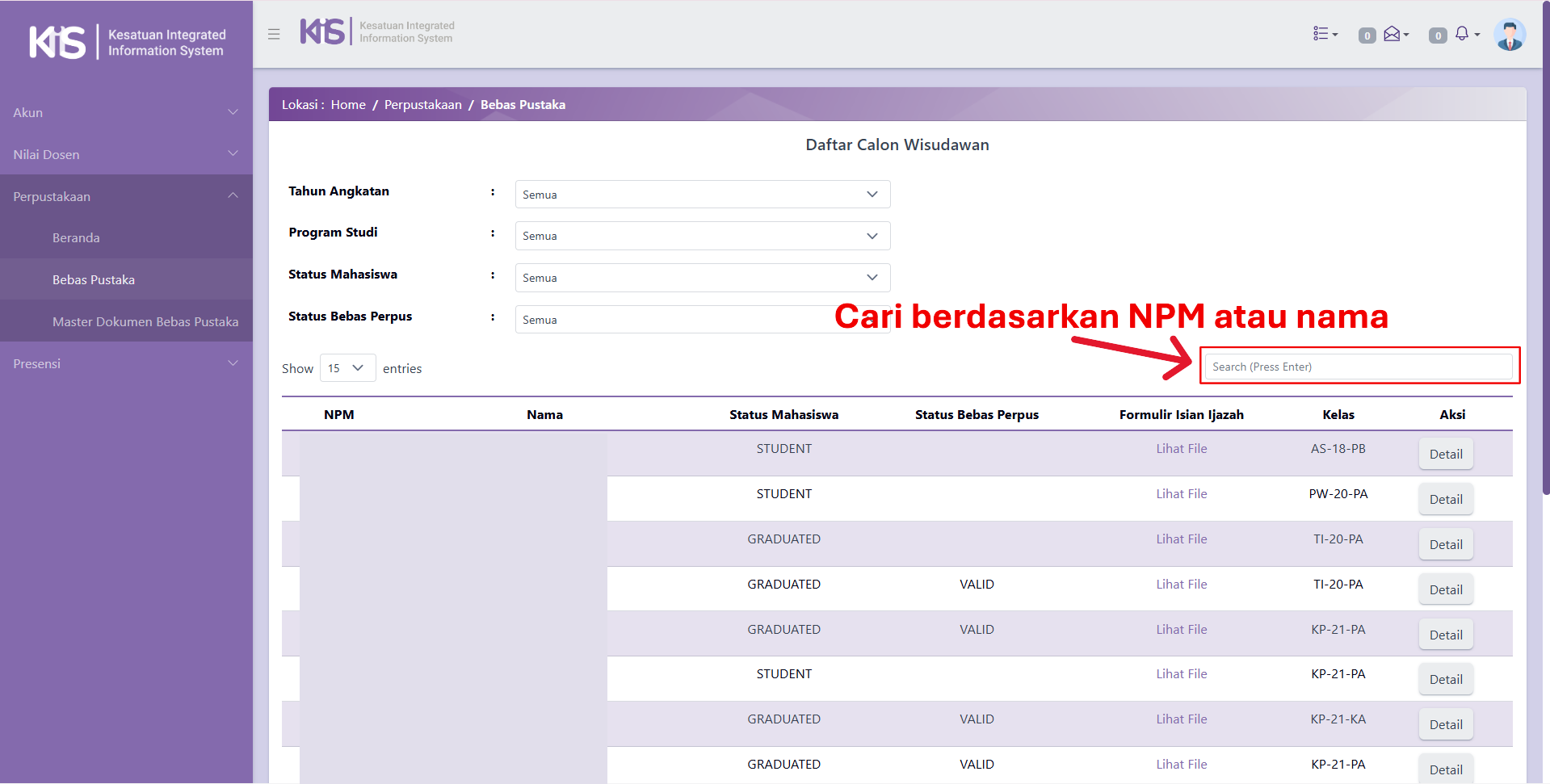Click the hamburger menu icon
The image size is (1550, 784).
pos(274,34)
